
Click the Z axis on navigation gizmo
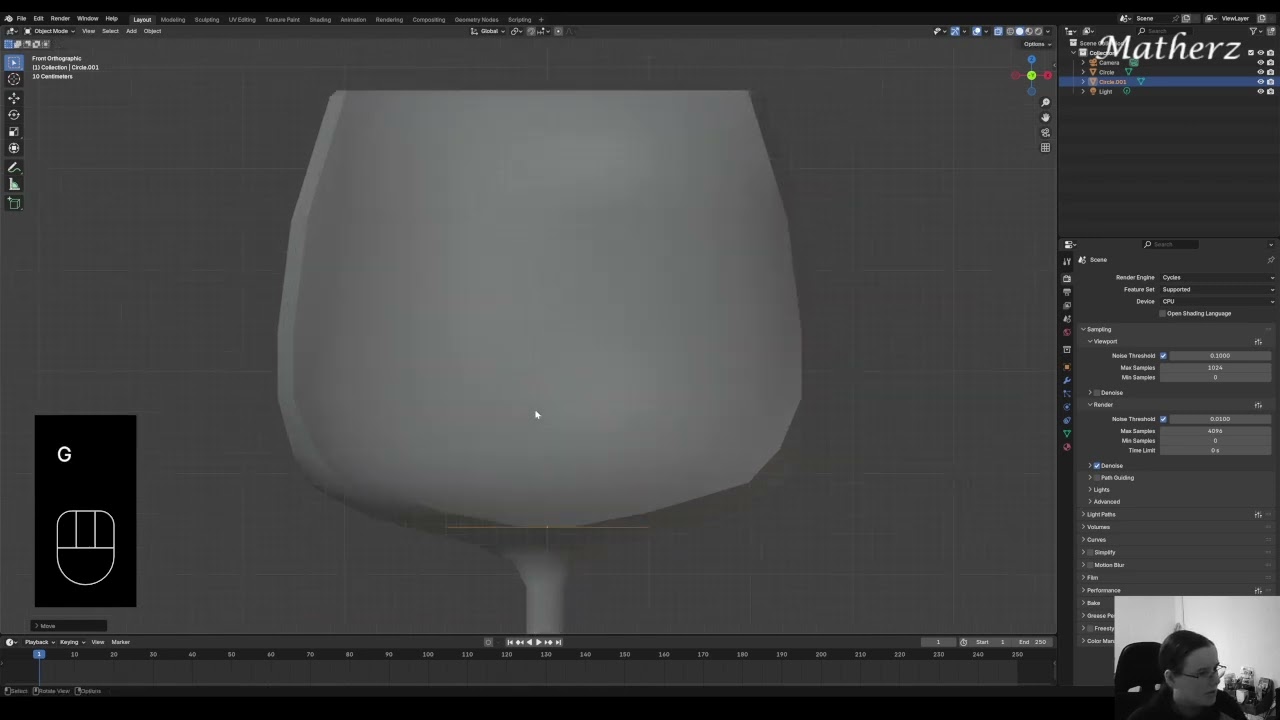tap(1031, 59)
